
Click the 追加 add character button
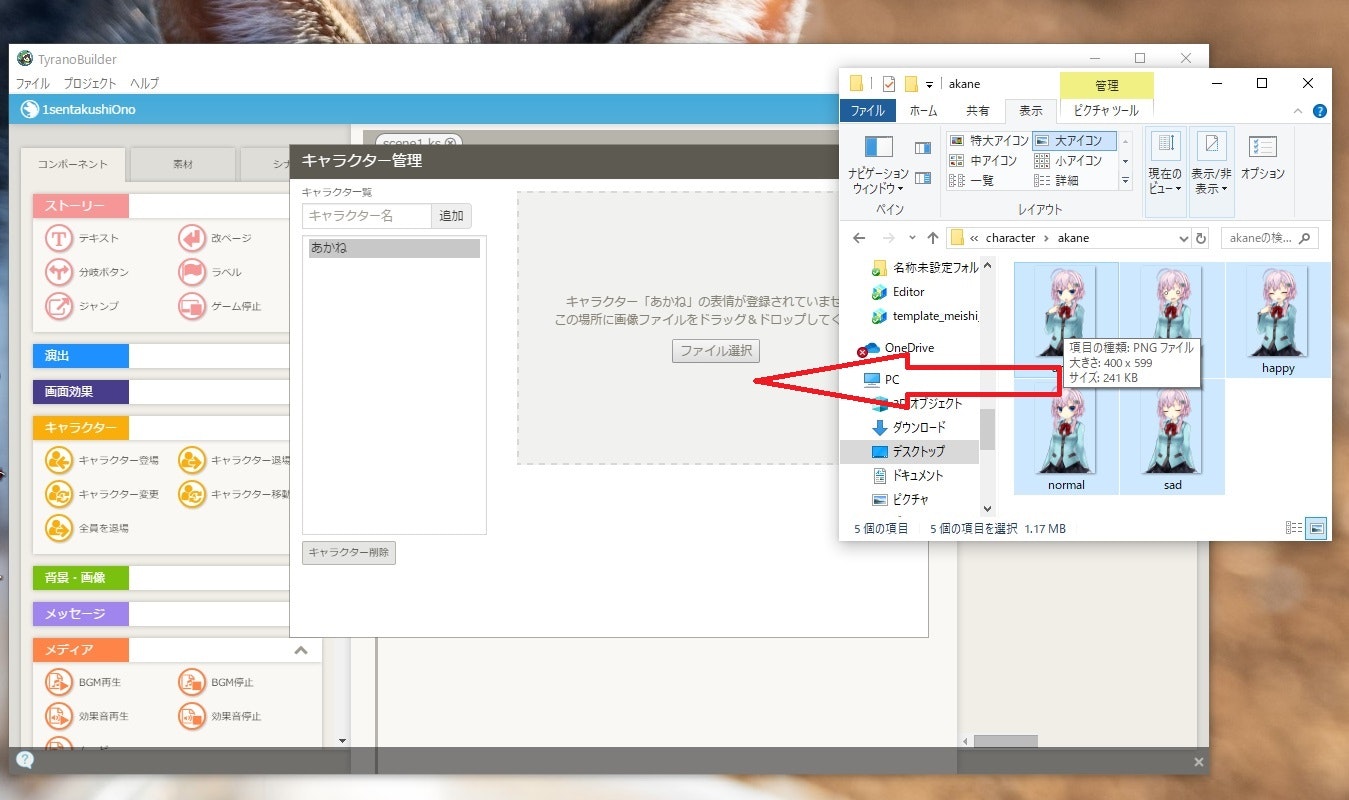451,216
